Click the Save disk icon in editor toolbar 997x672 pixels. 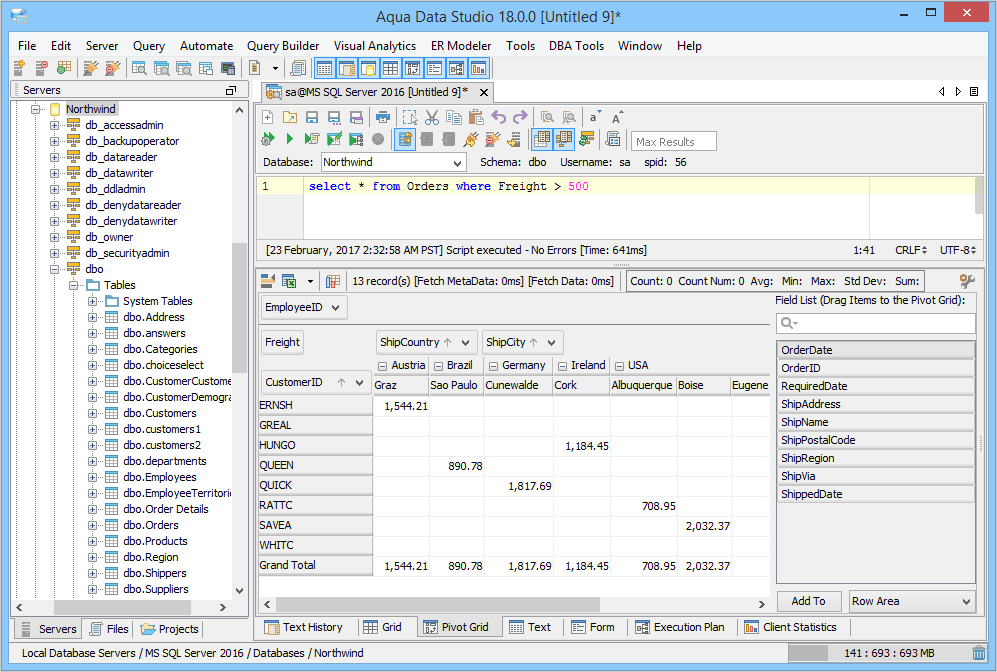[x=312, y=118]
